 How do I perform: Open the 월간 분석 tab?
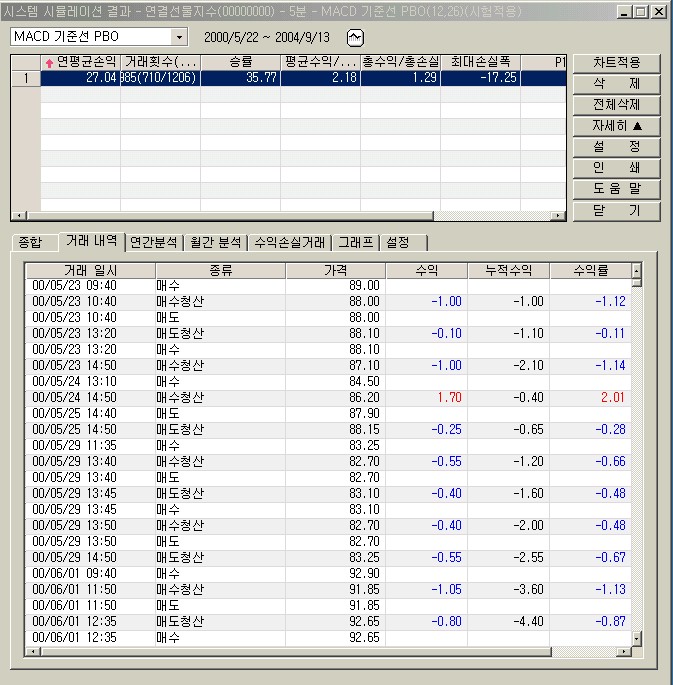pos(215,242)
